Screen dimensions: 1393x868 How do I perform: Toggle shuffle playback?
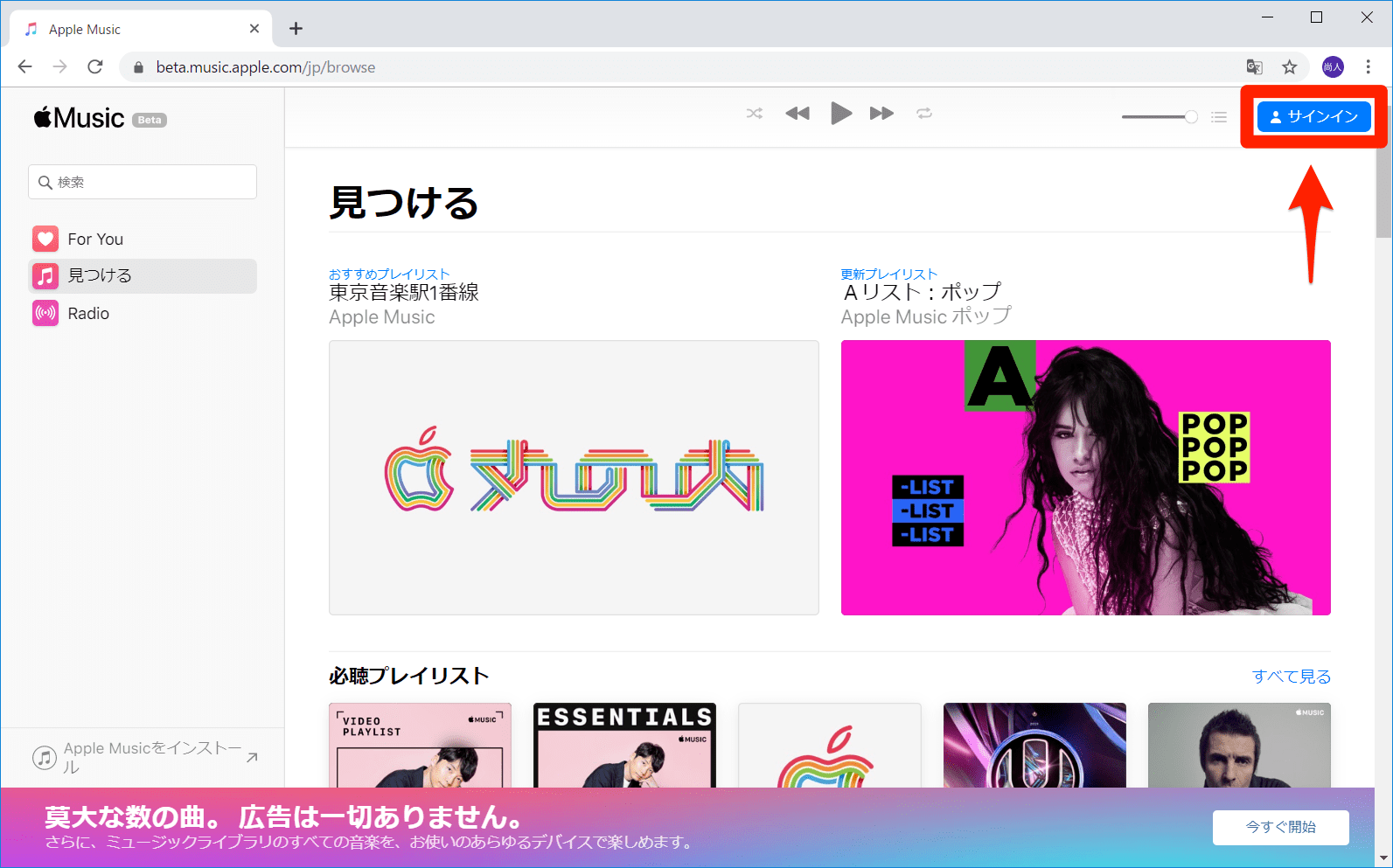coord(755,114)
